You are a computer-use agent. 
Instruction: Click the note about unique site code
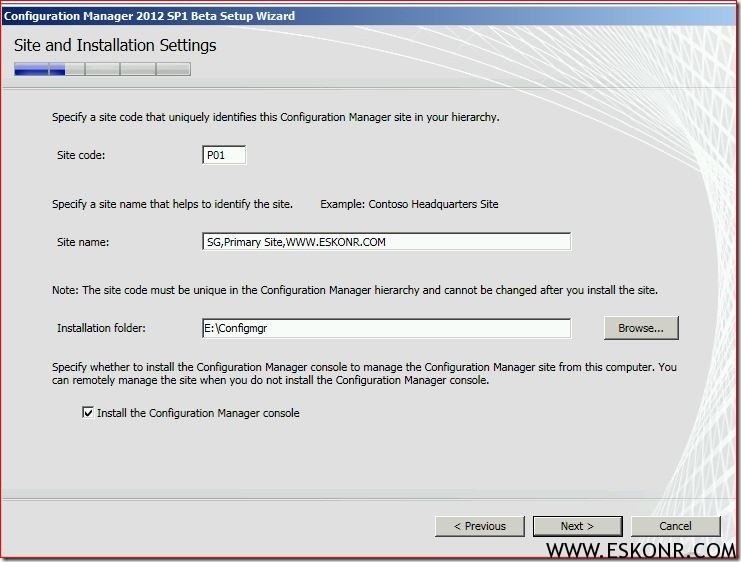coord(355,290)
